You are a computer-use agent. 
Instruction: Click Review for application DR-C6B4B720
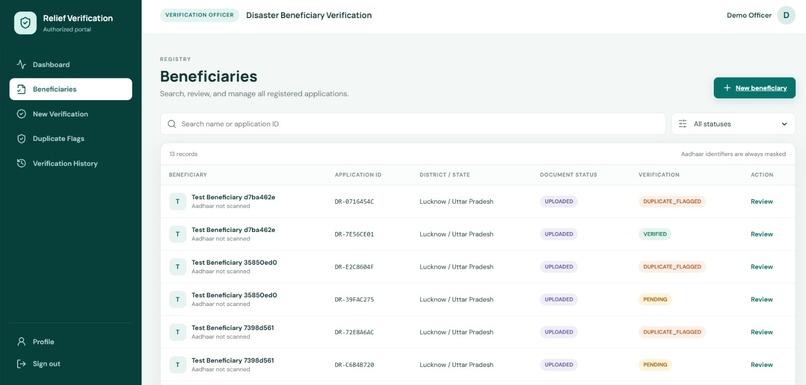click(762, 364)
